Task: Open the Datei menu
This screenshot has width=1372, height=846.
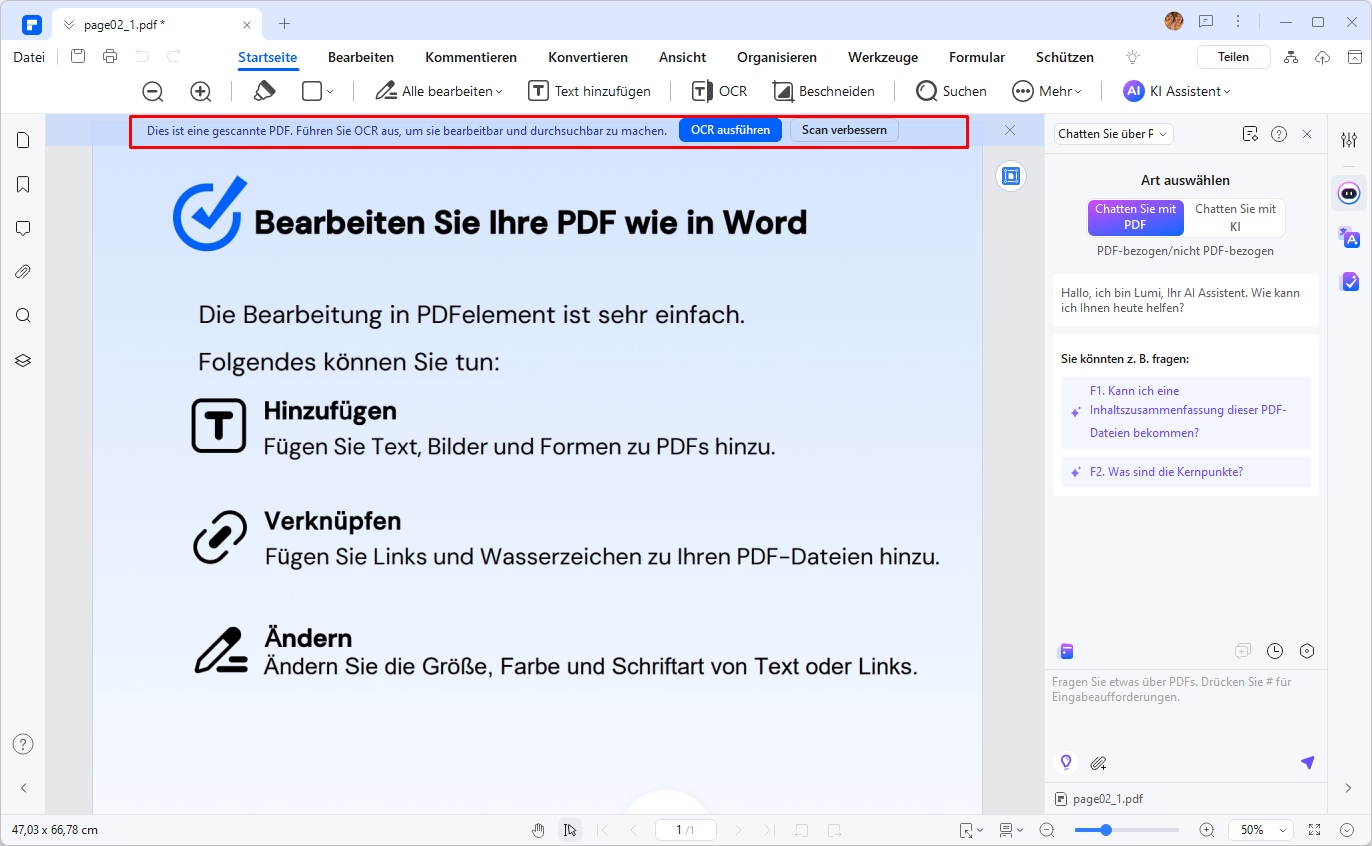Action: (x=29, y=57)
